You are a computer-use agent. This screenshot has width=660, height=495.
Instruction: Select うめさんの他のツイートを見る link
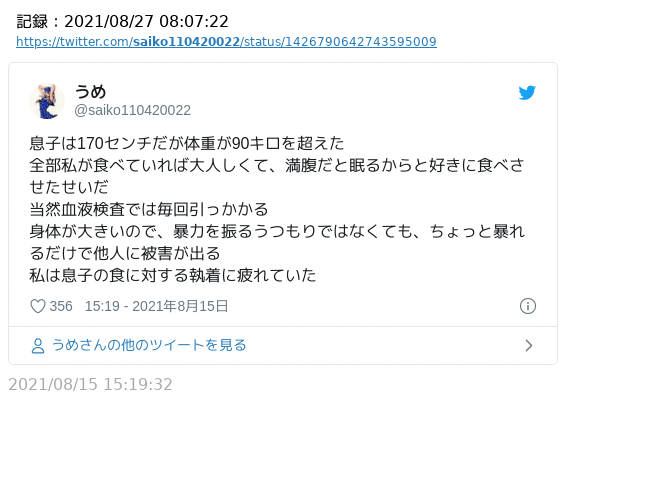[149, 345]
